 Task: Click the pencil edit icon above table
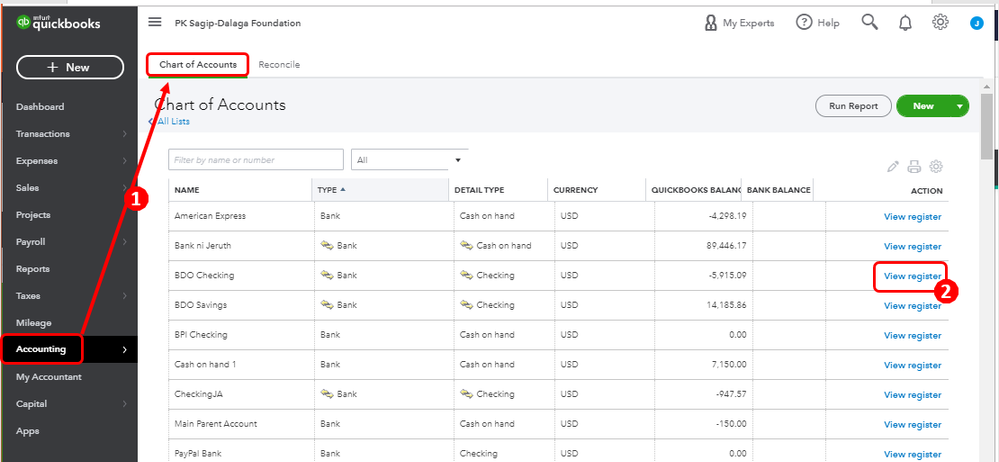[893, 166]
